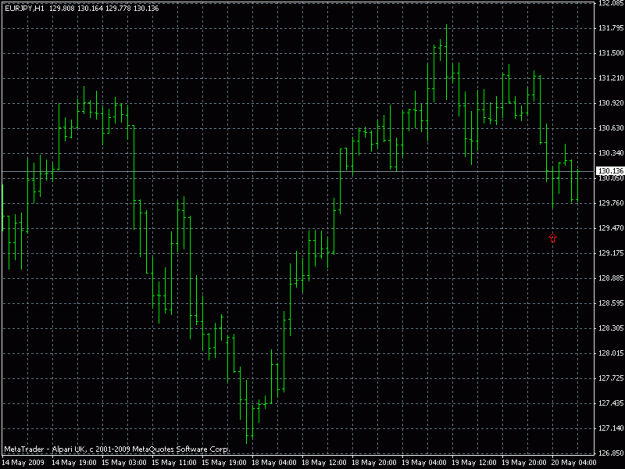625x469 pixels.
Task: Click the 126.850 price axis label
Action: 611,453
